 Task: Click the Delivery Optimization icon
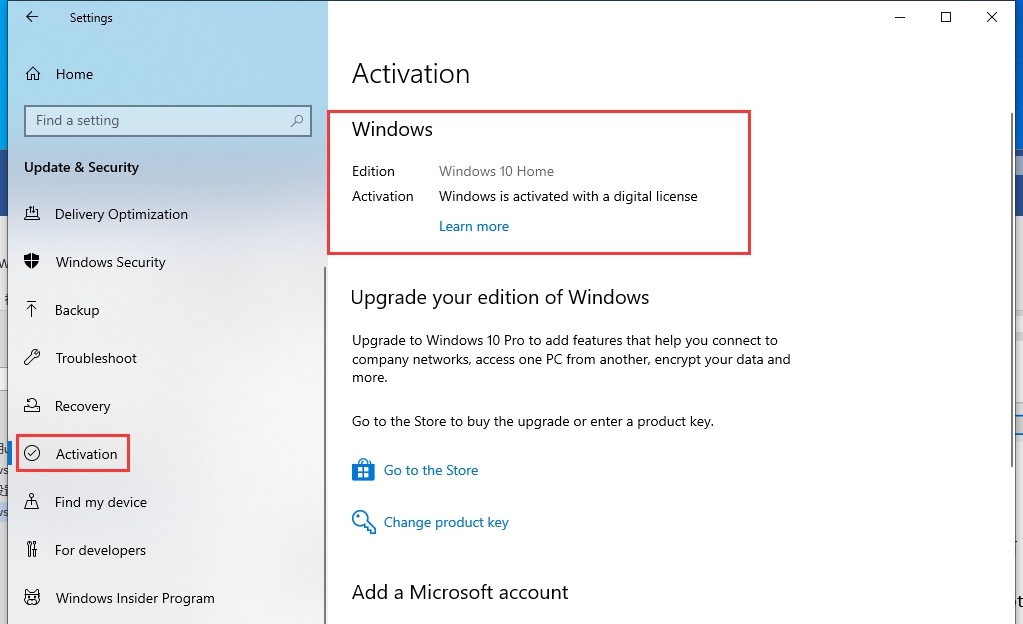32,213
